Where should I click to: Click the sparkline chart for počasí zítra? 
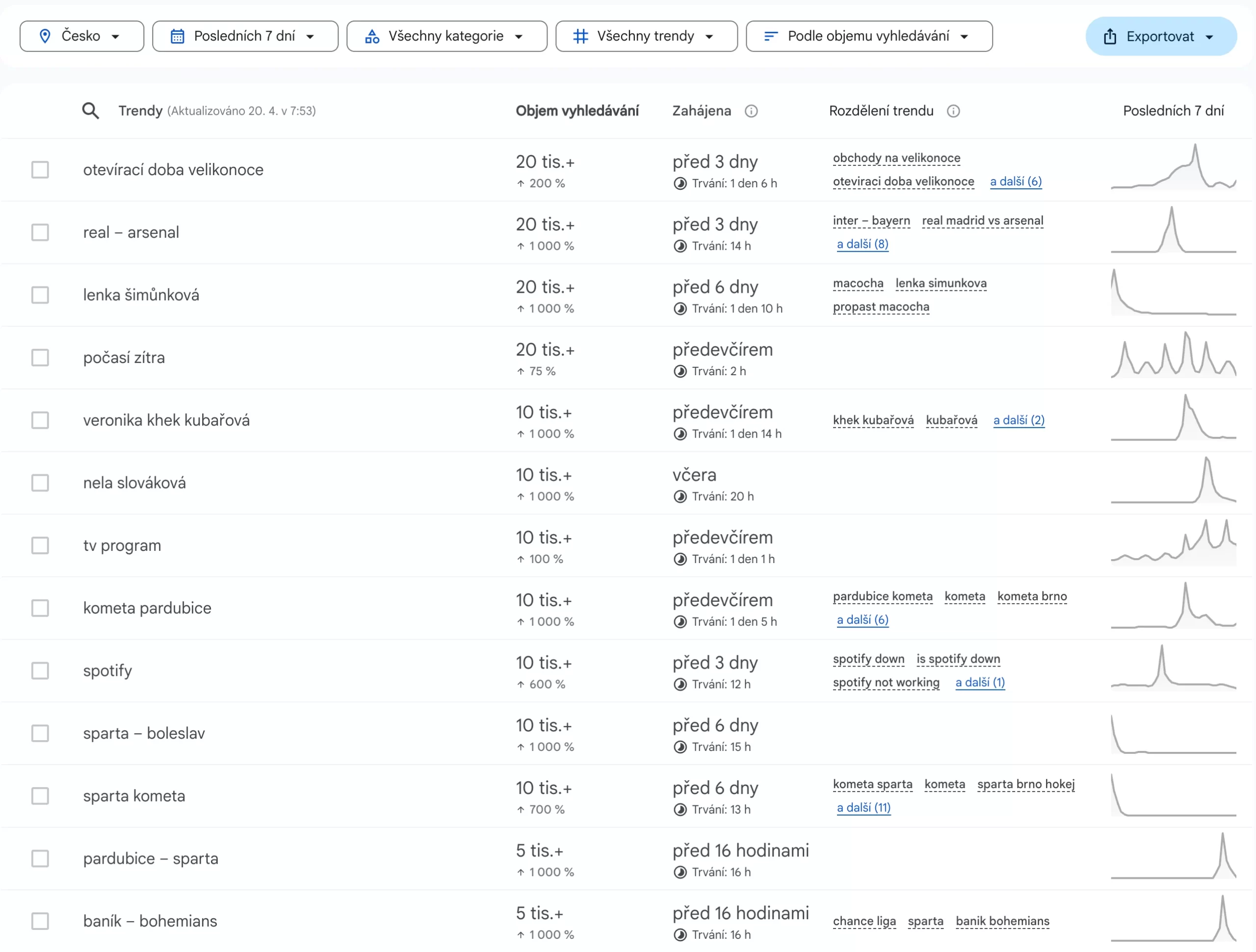[x=1173, y=357]
